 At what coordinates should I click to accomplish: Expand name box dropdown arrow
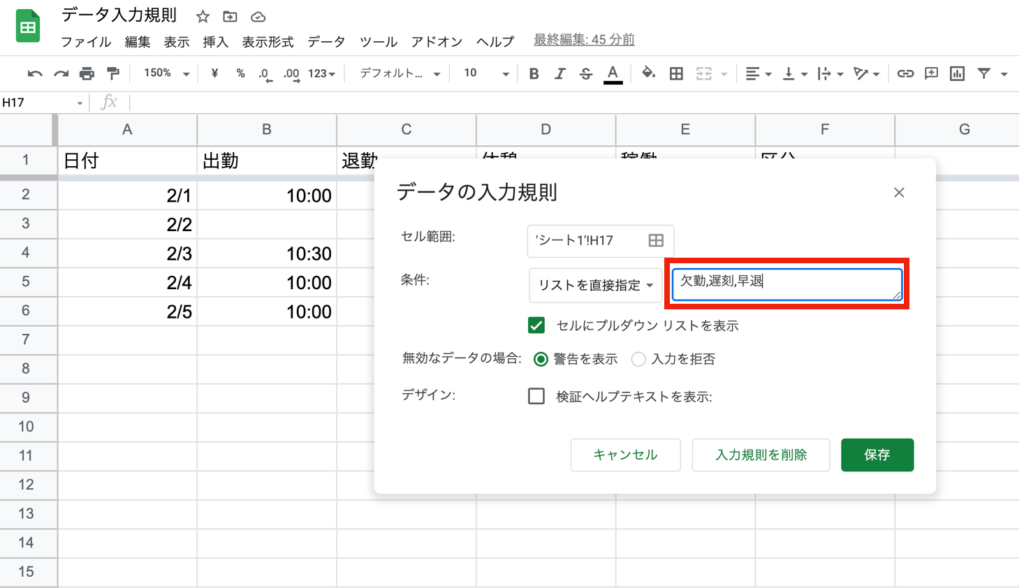click(80, 103)
